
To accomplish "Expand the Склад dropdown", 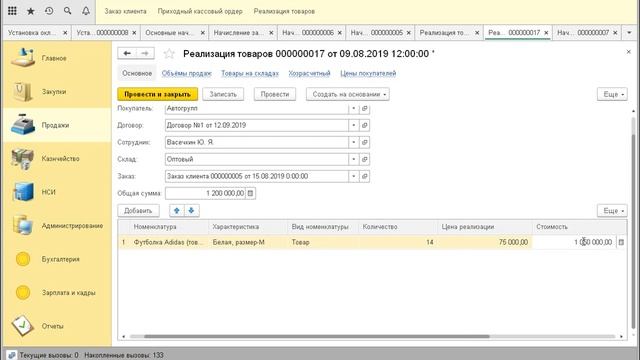I will (x=354, y=159).
